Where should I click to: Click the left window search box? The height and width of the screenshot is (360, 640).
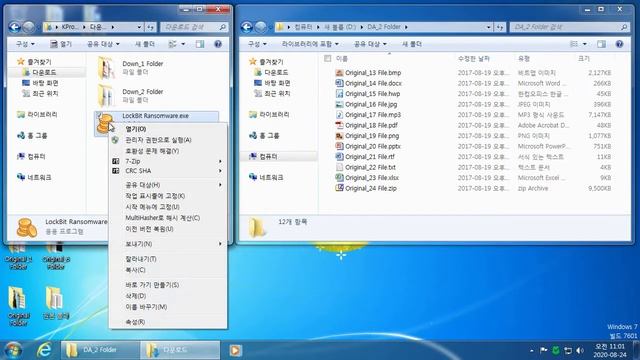pyautogui.click(x=194, y=27)
